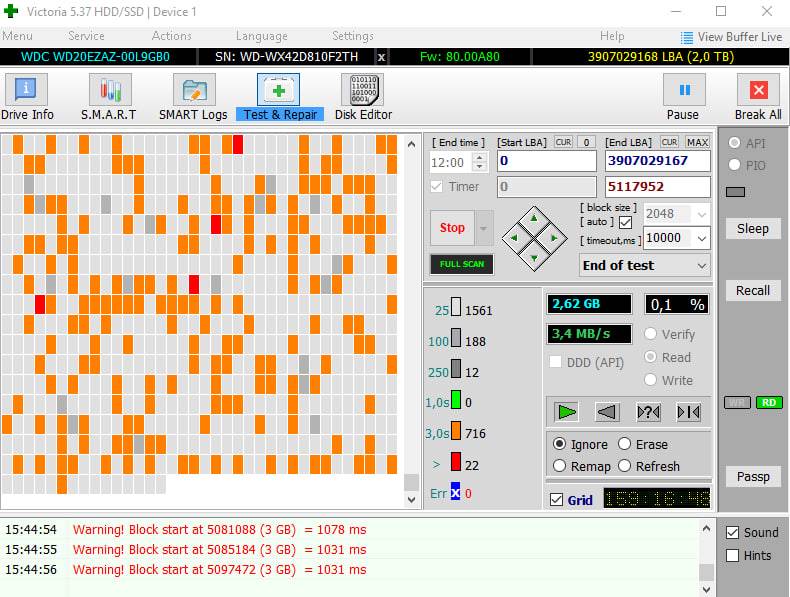Screen dimensions: 790x597
Task: Open the Service menu
Action: point(86,36)
